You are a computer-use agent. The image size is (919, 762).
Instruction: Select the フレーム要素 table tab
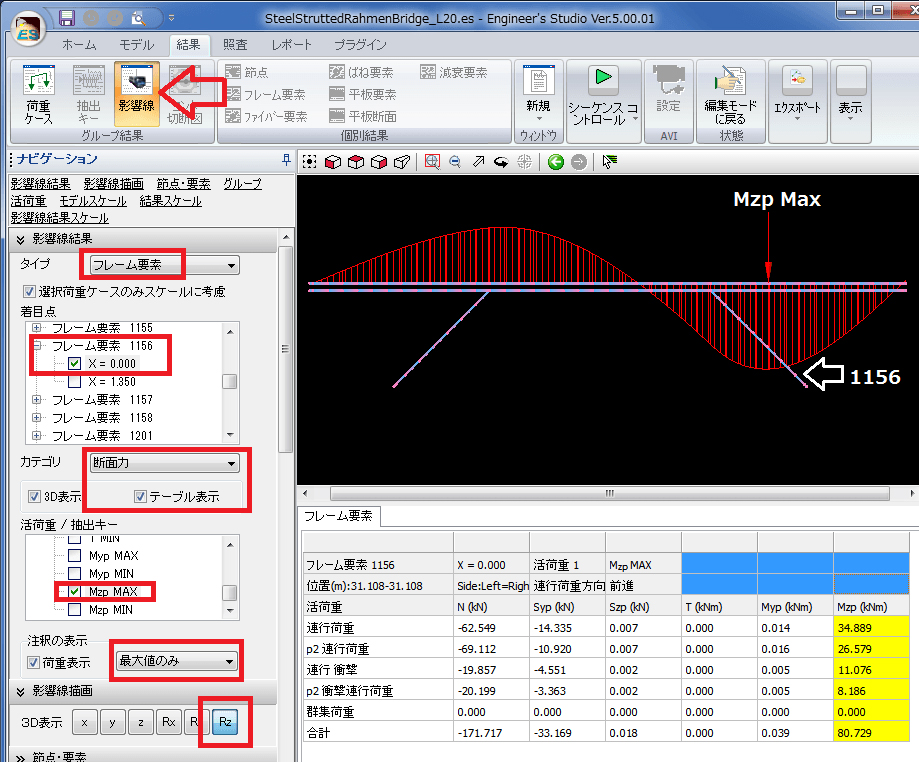(338, 516)
